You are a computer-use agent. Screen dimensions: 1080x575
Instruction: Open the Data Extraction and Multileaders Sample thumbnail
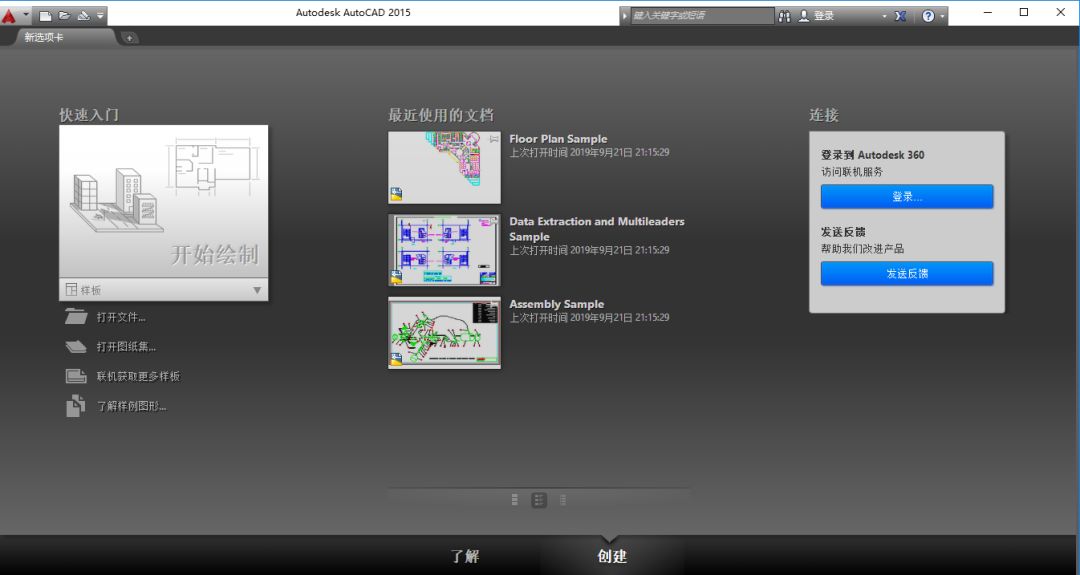[444, 250]
